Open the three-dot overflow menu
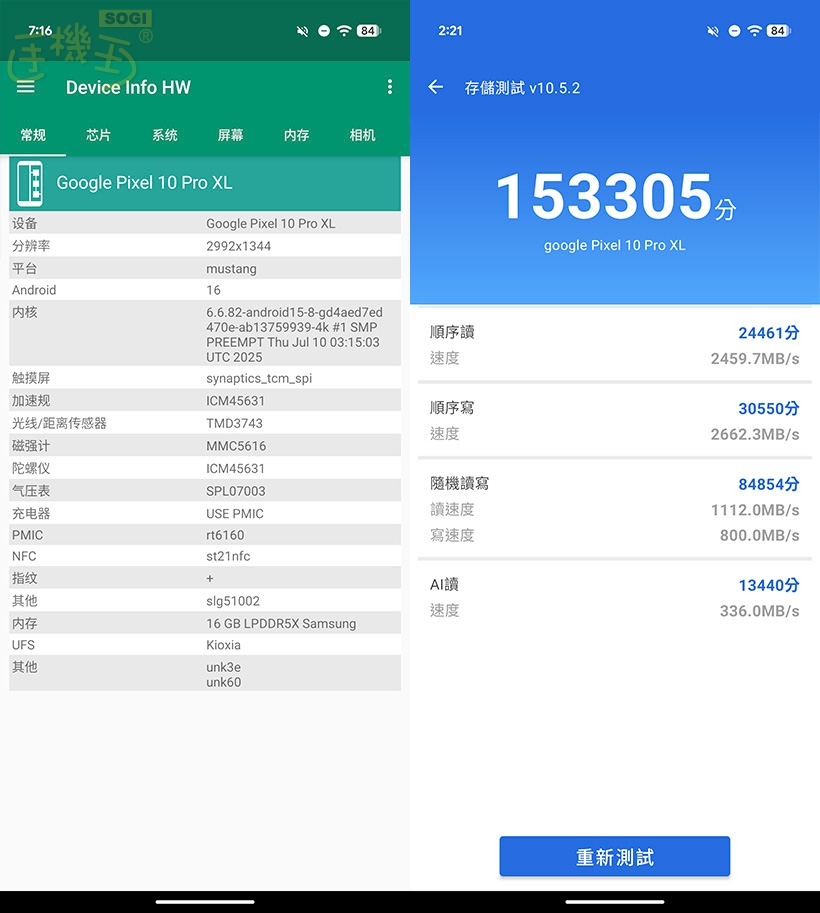Image resolution: width=820 pixels, height=913 pixels. click(390, 87)
